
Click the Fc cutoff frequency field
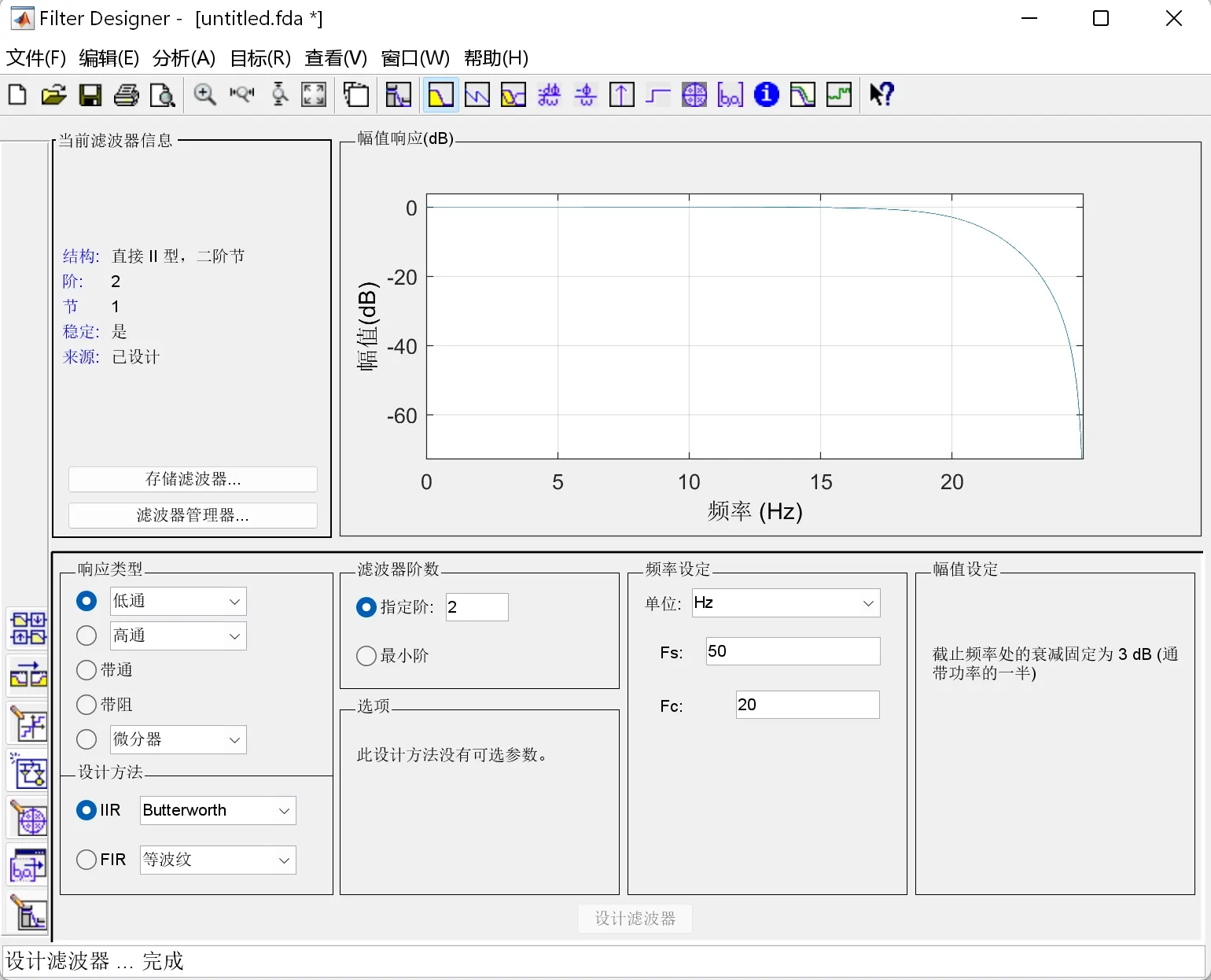click(x=808, y=705)
